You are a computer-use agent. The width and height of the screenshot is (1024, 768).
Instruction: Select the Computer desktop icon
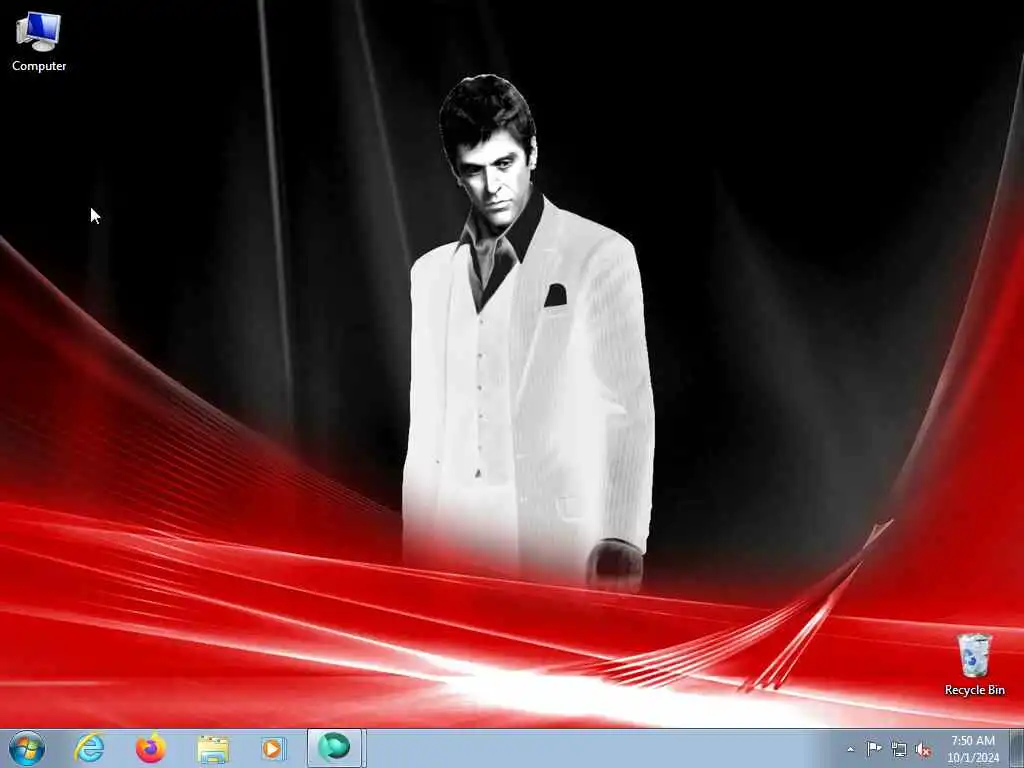(39, 42)
